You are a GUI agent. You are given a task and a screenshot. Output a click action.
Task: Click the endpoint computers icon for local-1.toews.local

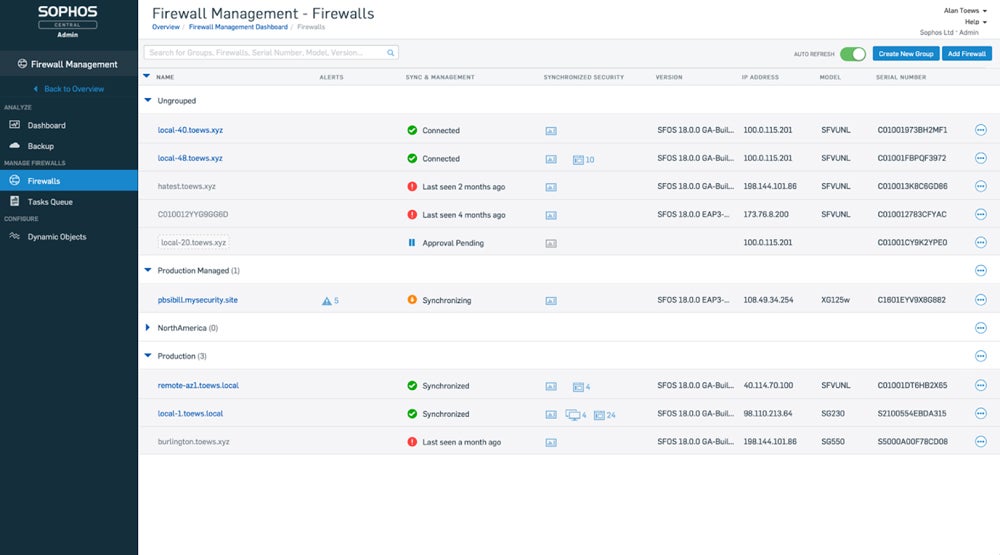coord(574,414)
